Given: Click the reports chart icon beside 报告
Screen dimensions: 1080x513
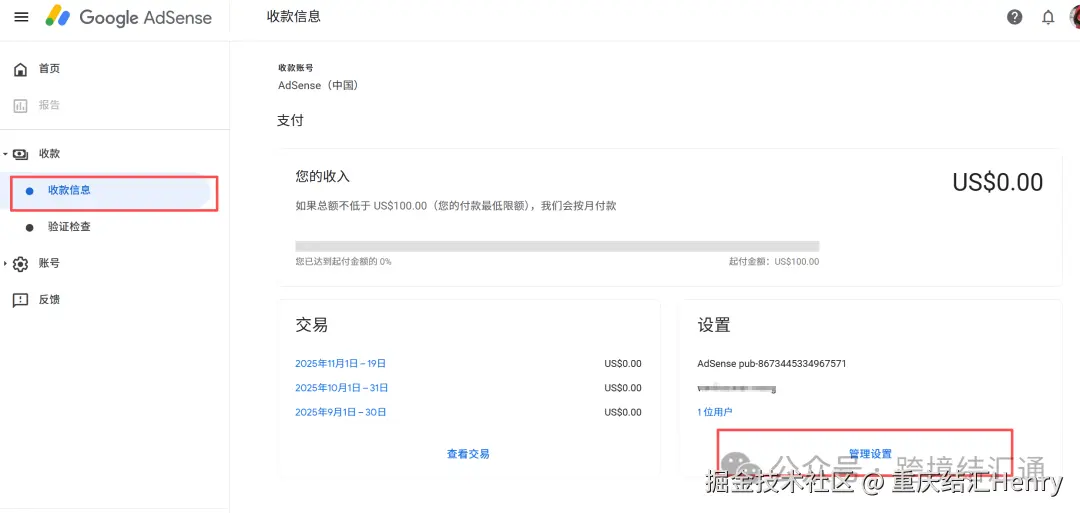Looking at the screenshot, I should tap(21, 105).
